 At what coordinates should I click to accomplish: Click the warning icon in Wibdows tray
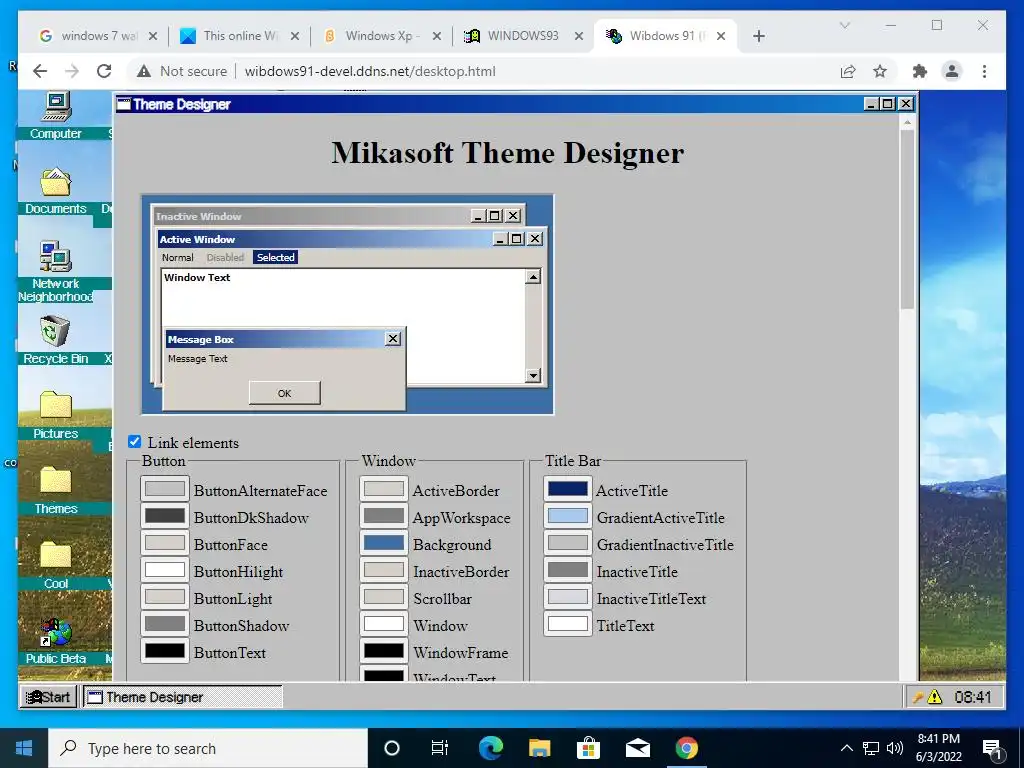pyautogui.click(x=935, y=697)
